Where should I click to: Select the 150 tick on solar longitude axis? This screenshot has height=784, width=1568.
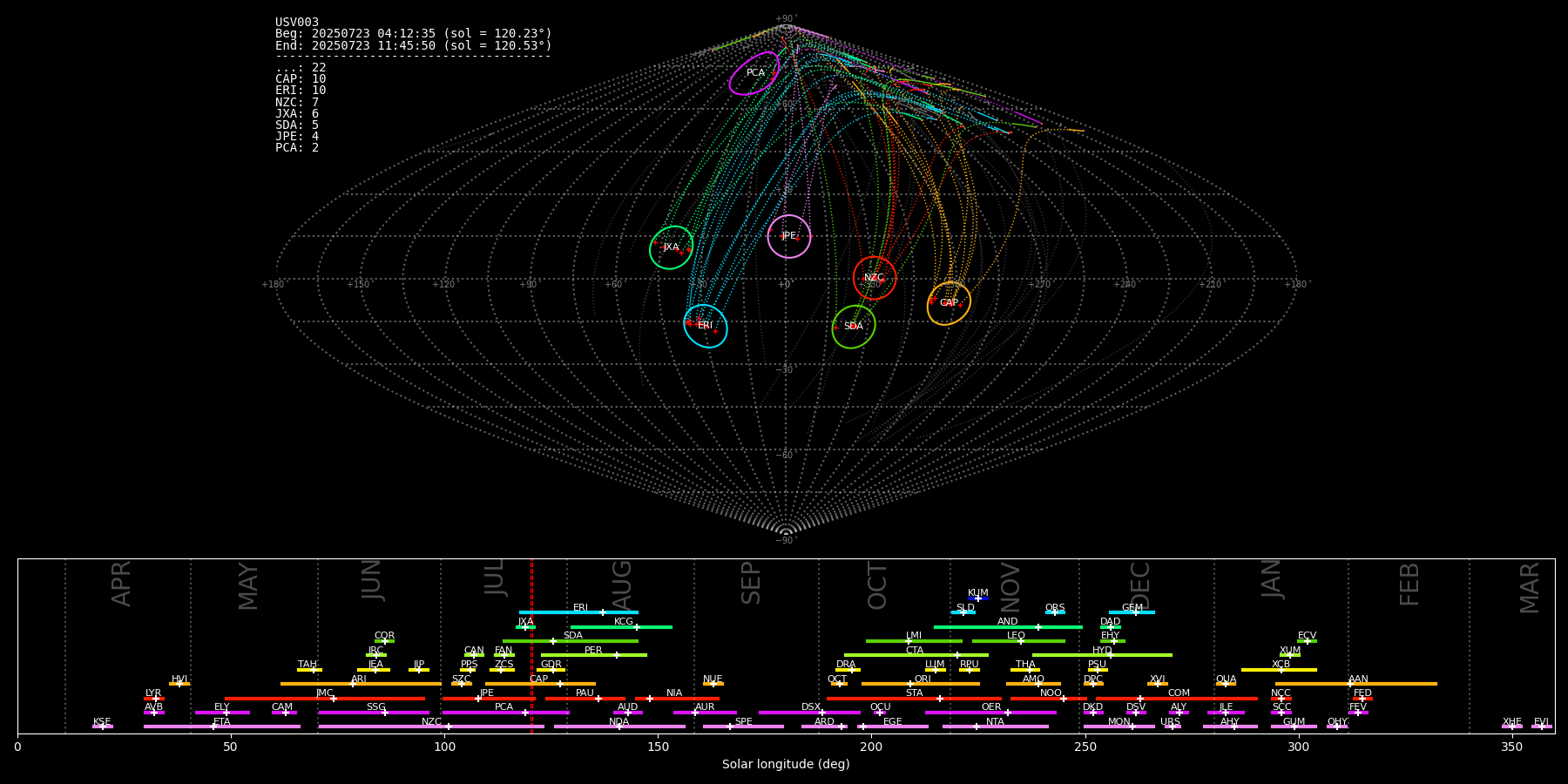pos(658,747)
